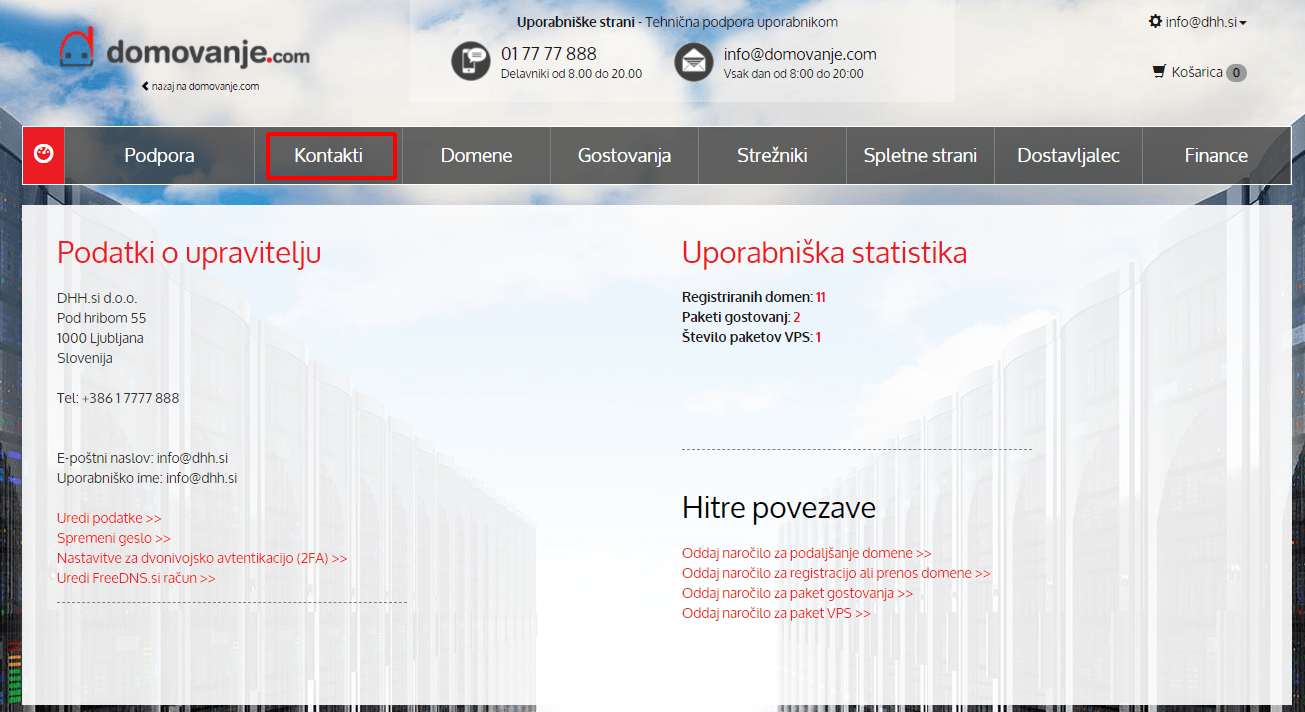The width and height of the screenshot is (1305, 712).
Task: Click the 'nazaj na domovanje.com' back link
Action: 201,86
